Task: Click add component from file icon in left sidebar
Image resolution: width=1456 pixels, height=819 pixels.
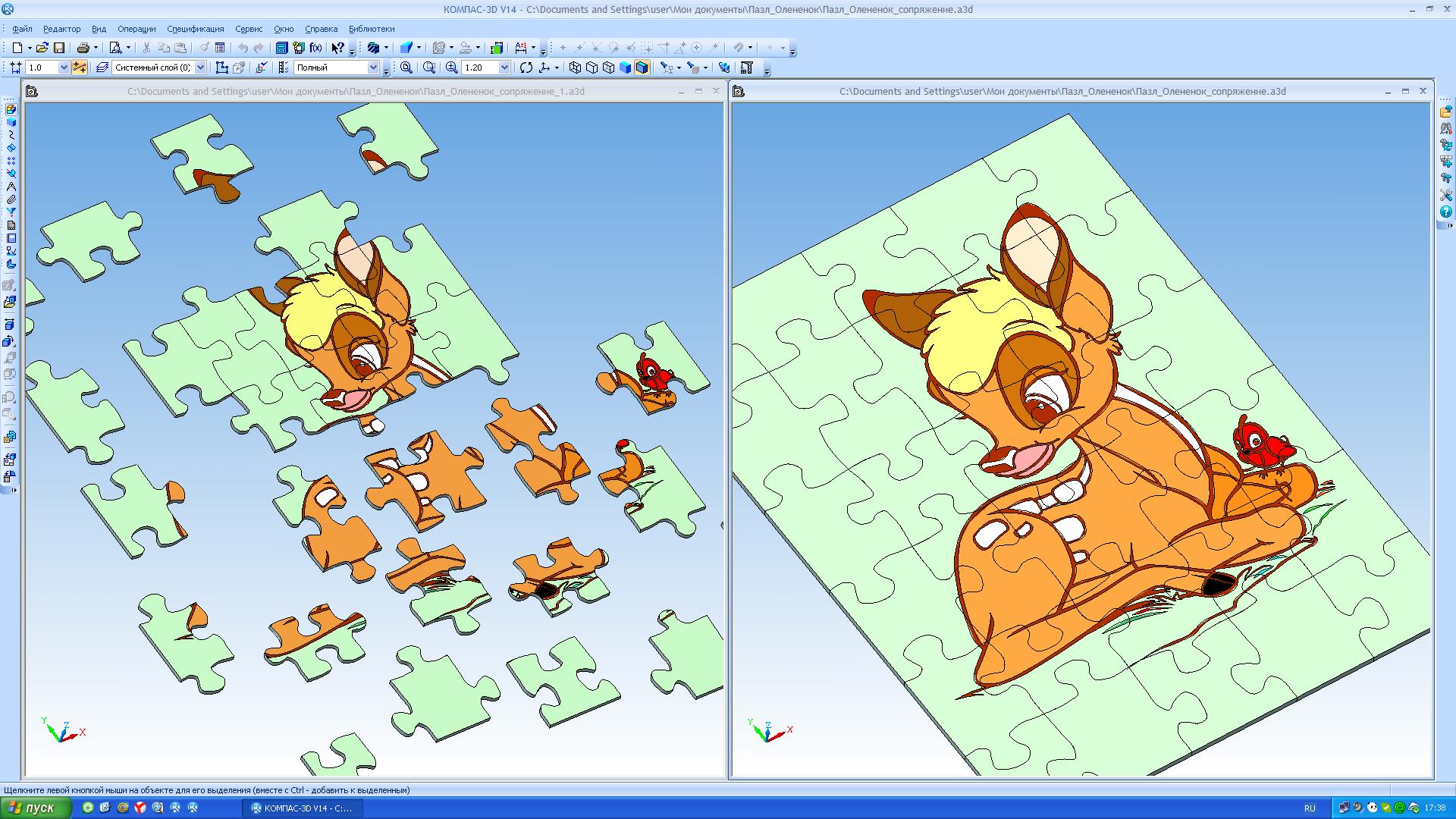Action: [x=10, y=302]
